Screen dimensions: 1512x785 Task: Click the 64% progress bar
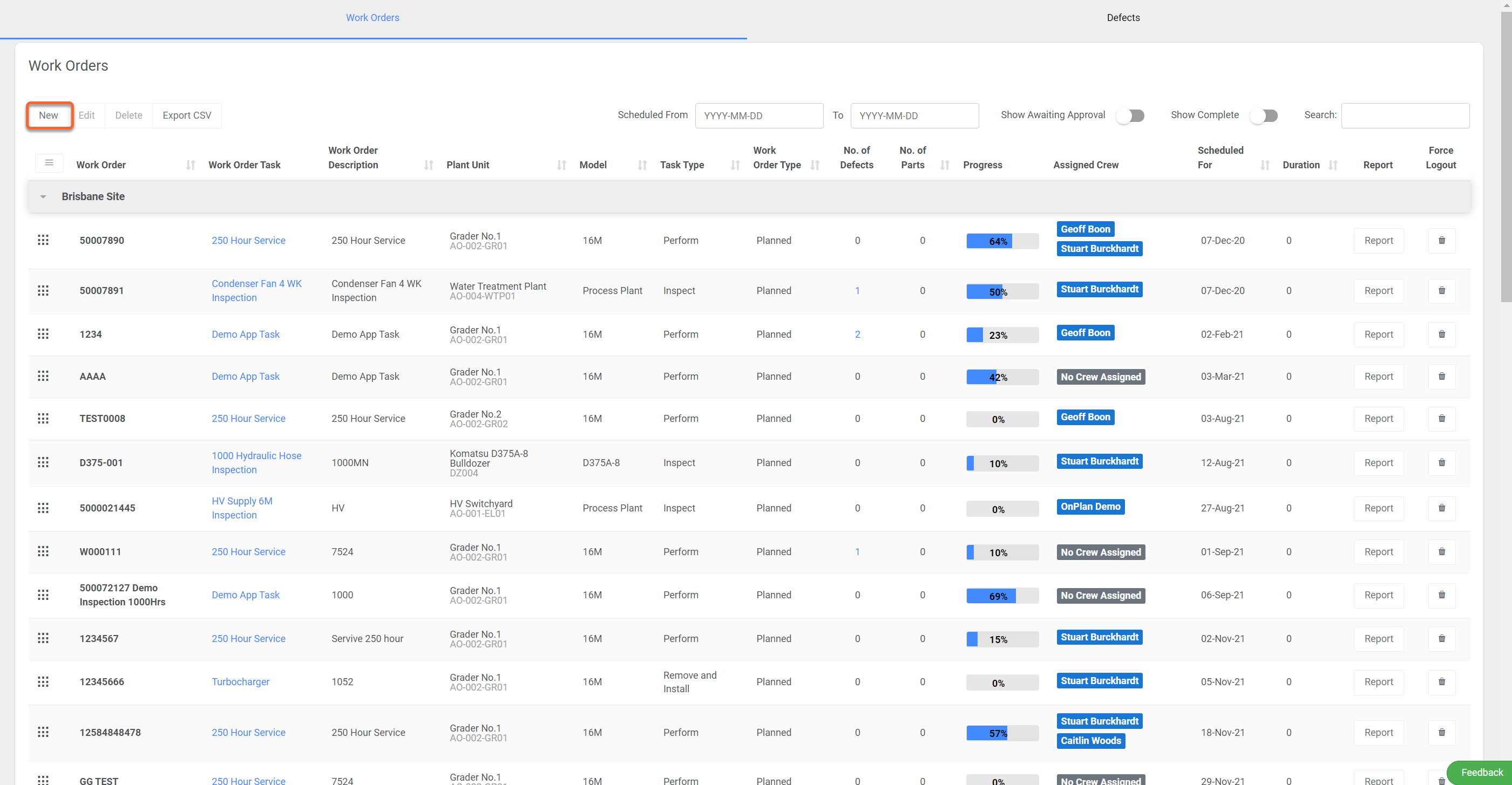1002,241
